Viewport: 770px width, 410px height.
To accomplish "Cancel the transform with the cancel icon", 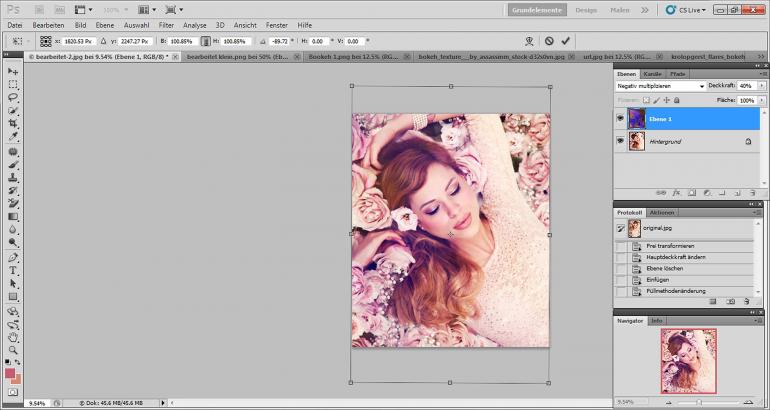I will pos(549,41).
